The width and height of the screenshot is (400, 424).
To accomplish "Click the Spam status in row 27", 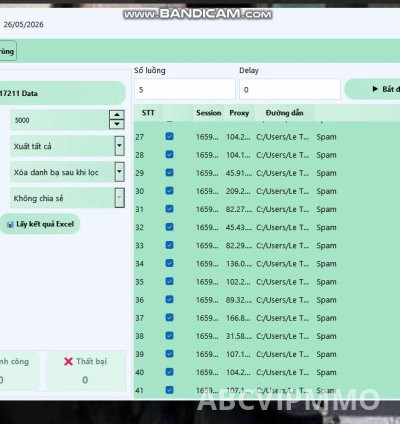I will click(x=326, y=137).
